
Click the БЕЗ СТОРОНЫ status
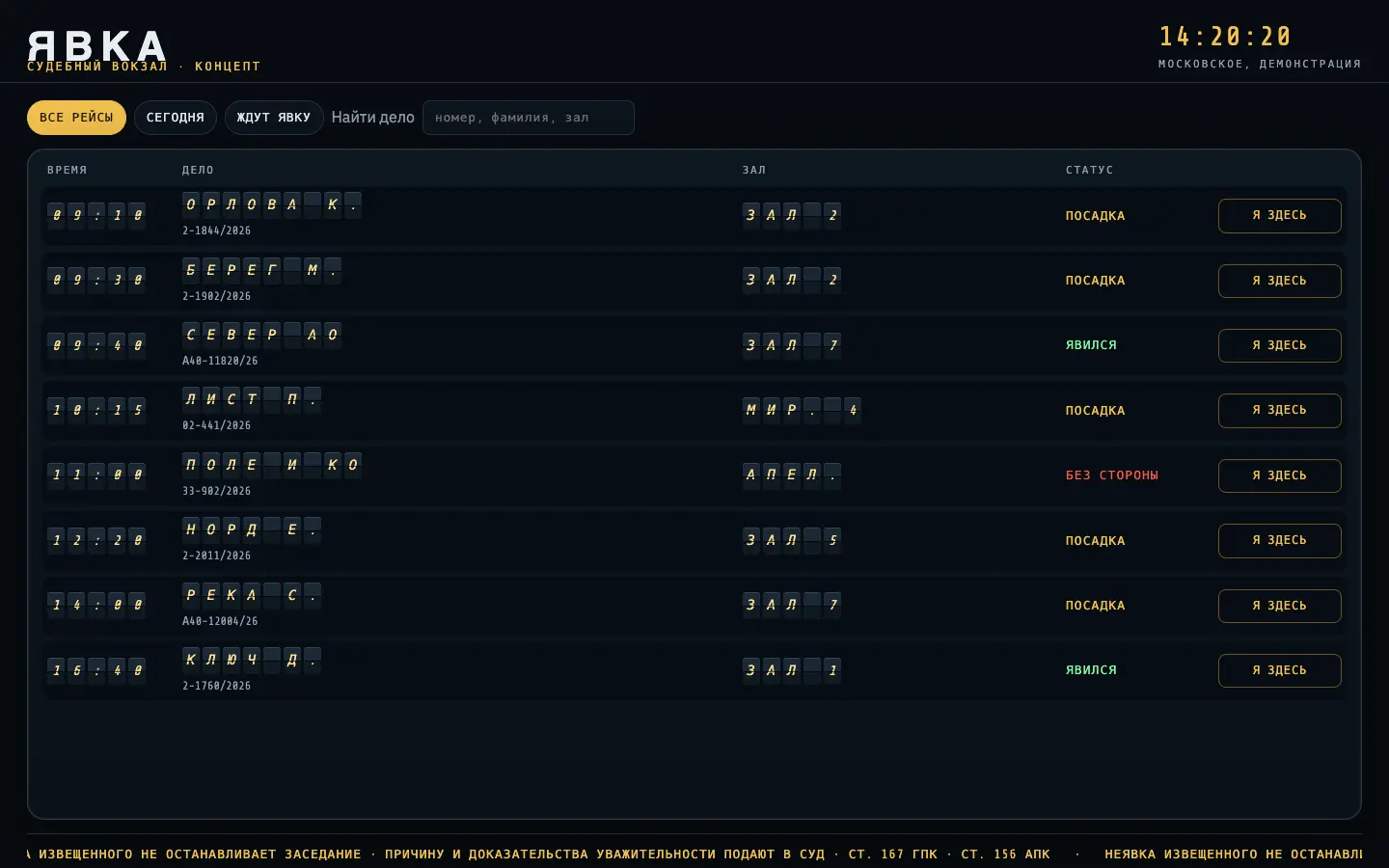(x=1112, y=475)
